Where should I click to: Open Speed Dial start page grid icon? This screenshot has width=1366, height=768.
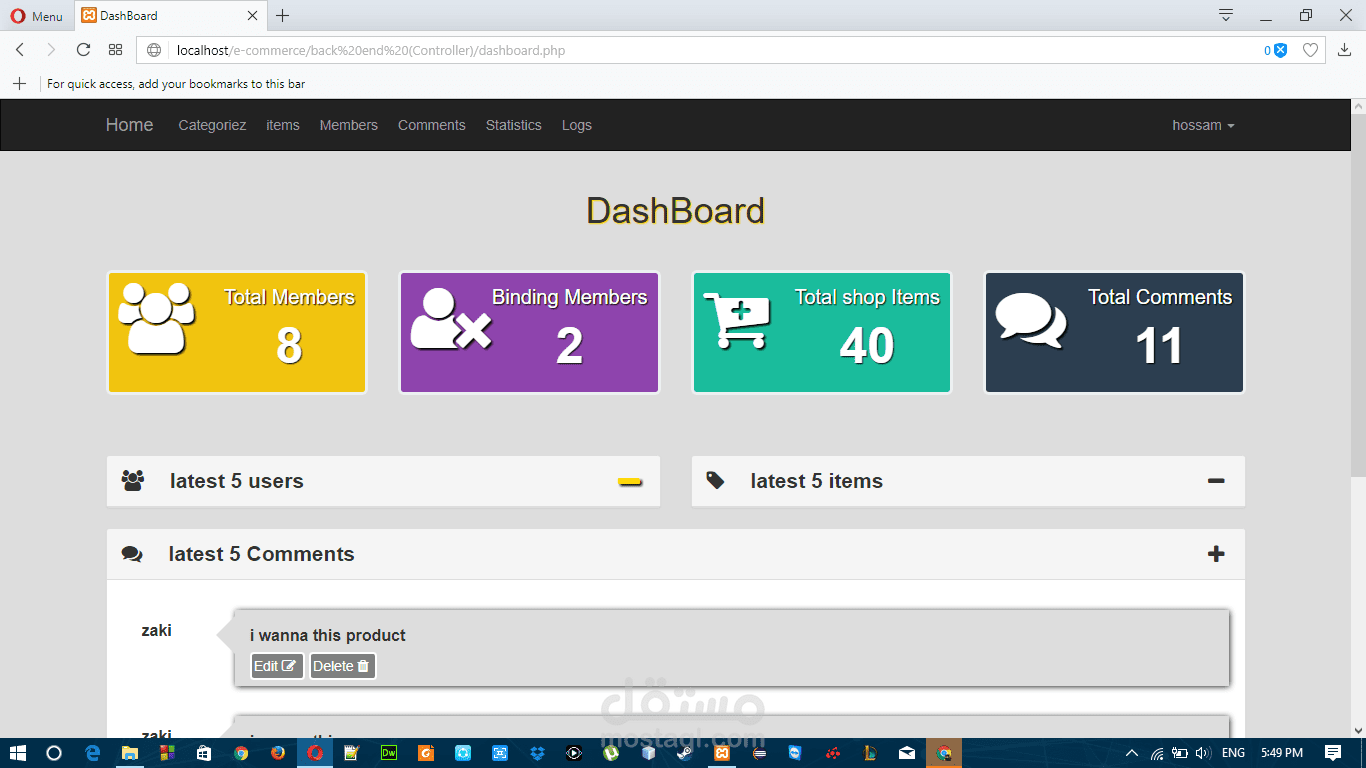[x=116, y=50]
